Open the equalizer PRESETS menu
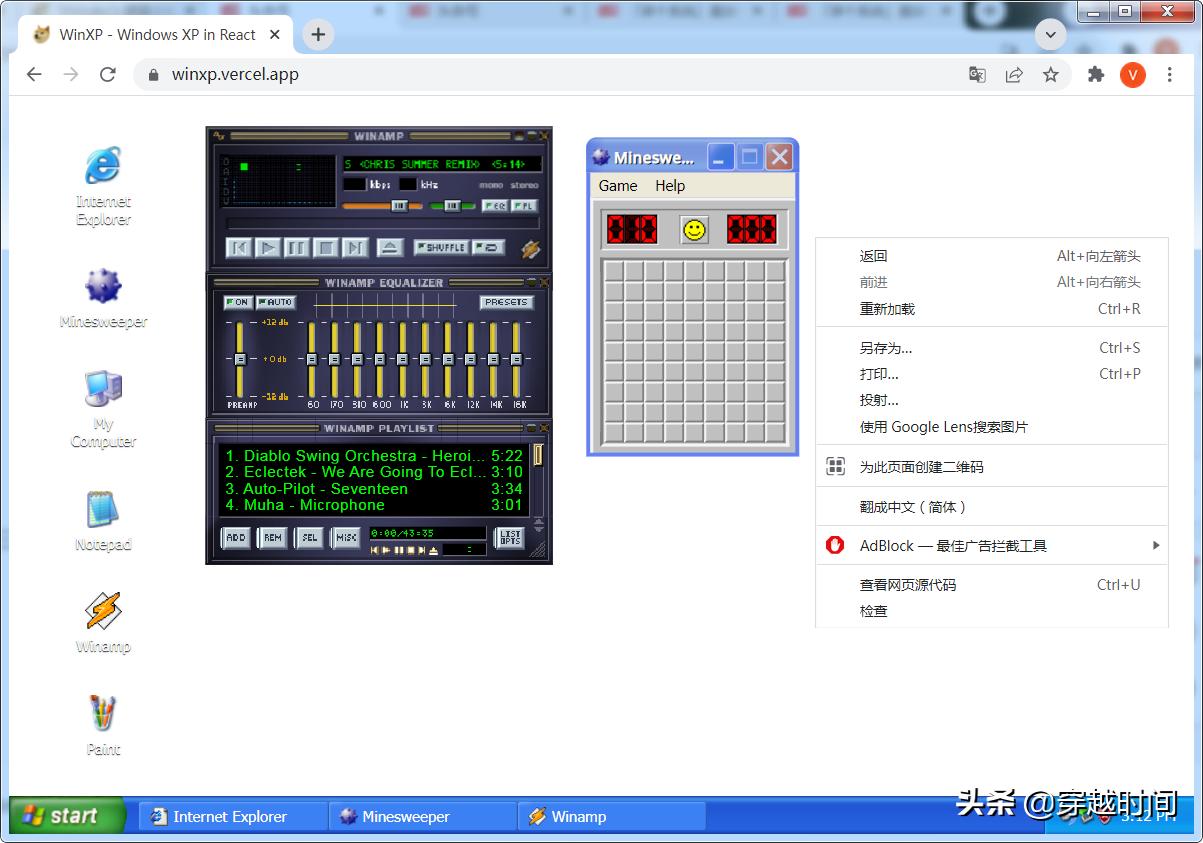This screenshot has width=1203, height=843. pos(506,302)
